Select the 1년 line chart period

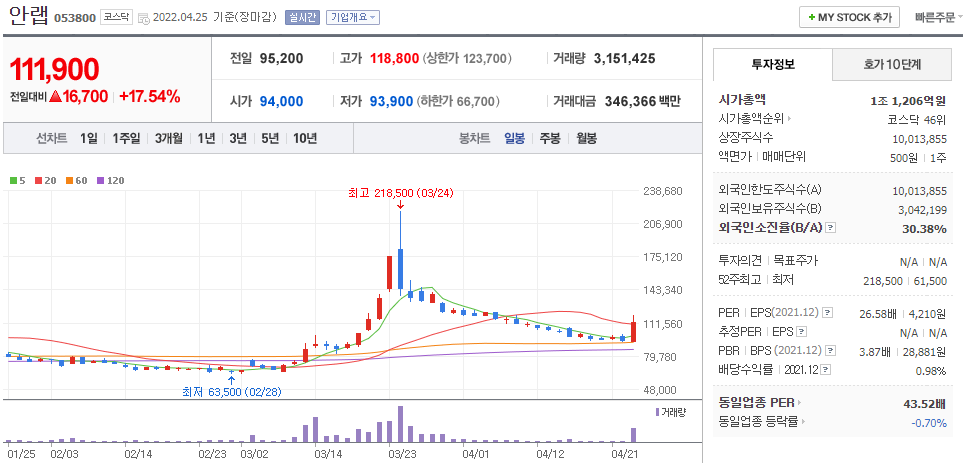click(206, 138)
